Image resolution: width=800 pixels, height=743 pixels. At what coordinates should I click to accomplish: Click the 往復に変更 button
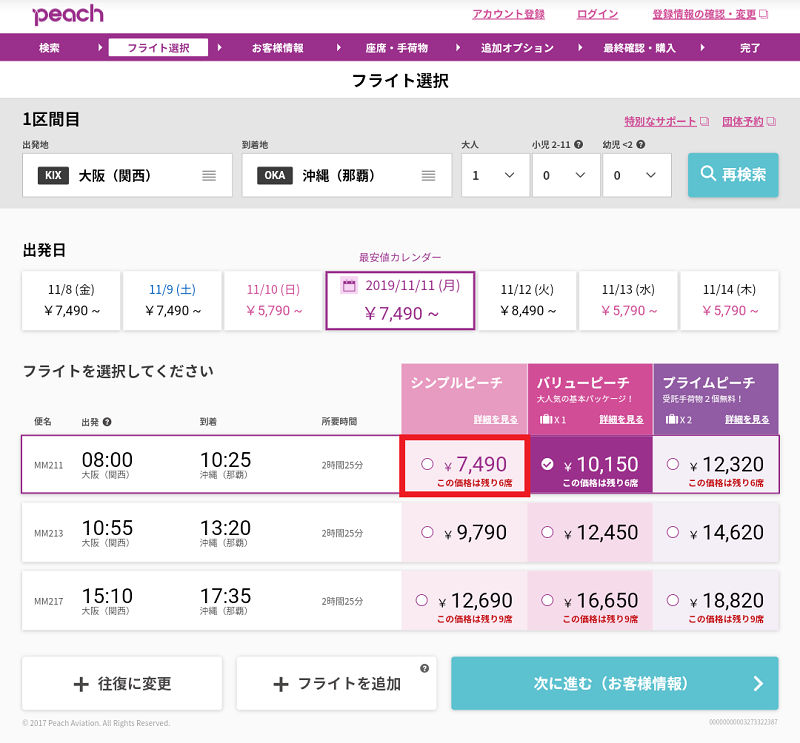coord(122,683)
